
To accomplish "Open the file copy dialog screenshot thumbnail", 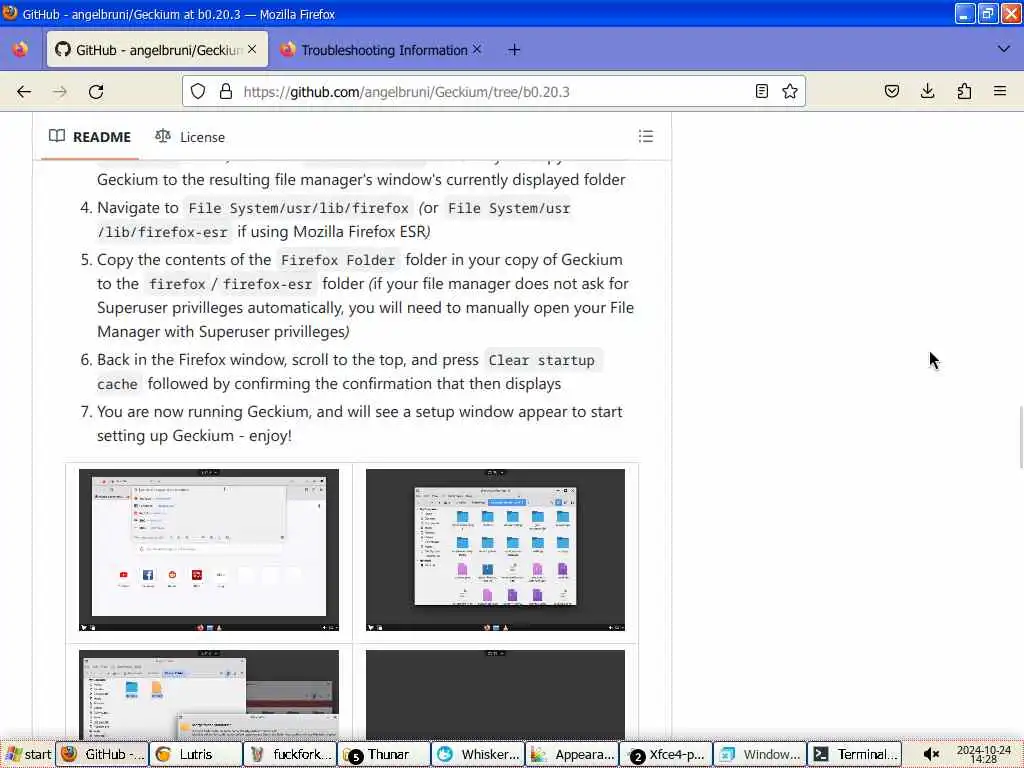I will click(209, 694).
